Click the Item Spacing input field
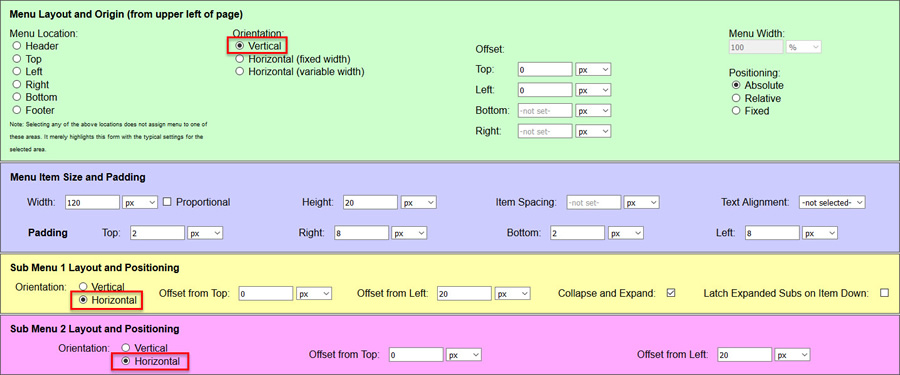 point(593,202)
